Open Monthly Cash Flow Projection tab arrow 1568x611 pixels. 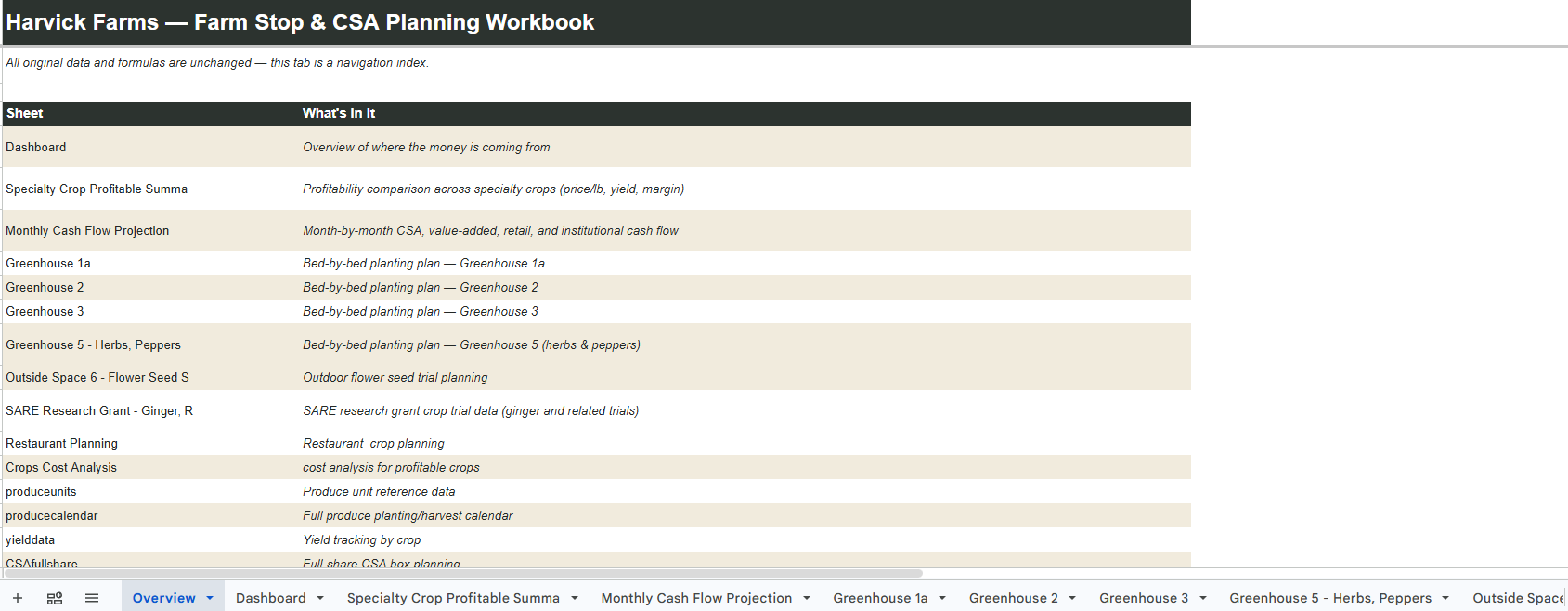pos(807,598)
